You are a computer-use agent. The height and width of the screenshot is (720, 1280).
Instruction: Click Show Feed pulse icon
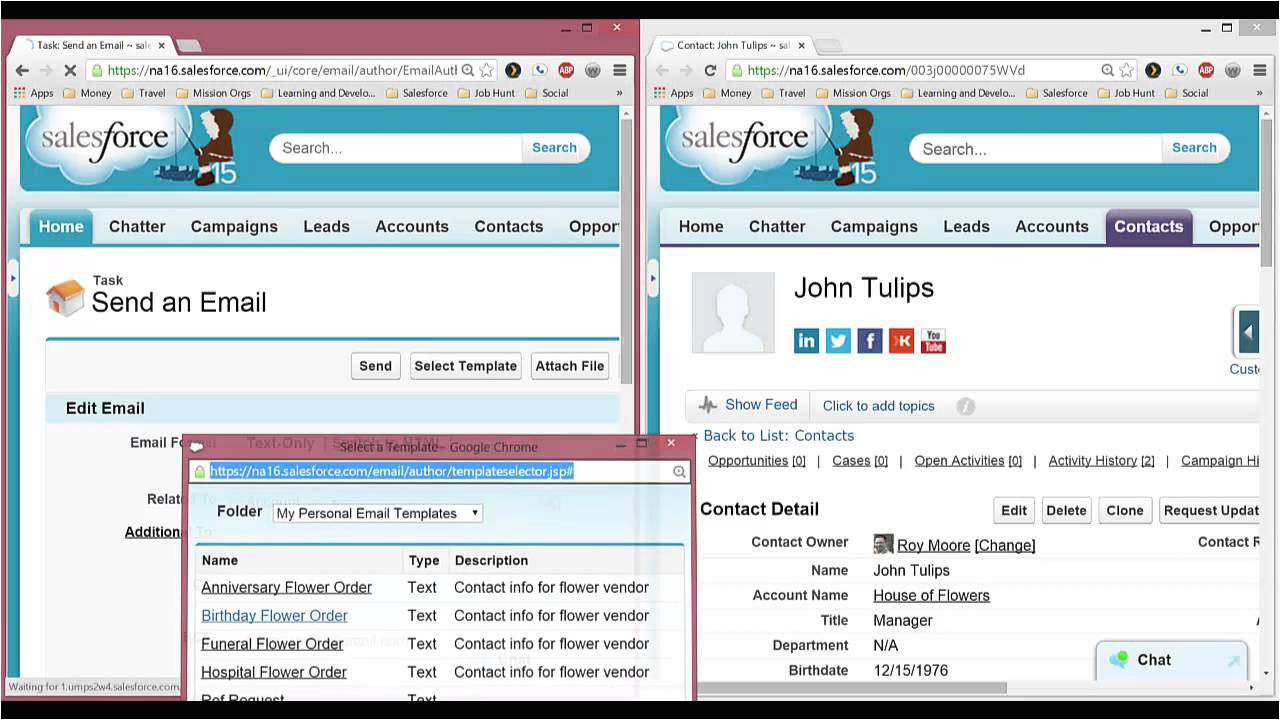(x=708, y=405)
